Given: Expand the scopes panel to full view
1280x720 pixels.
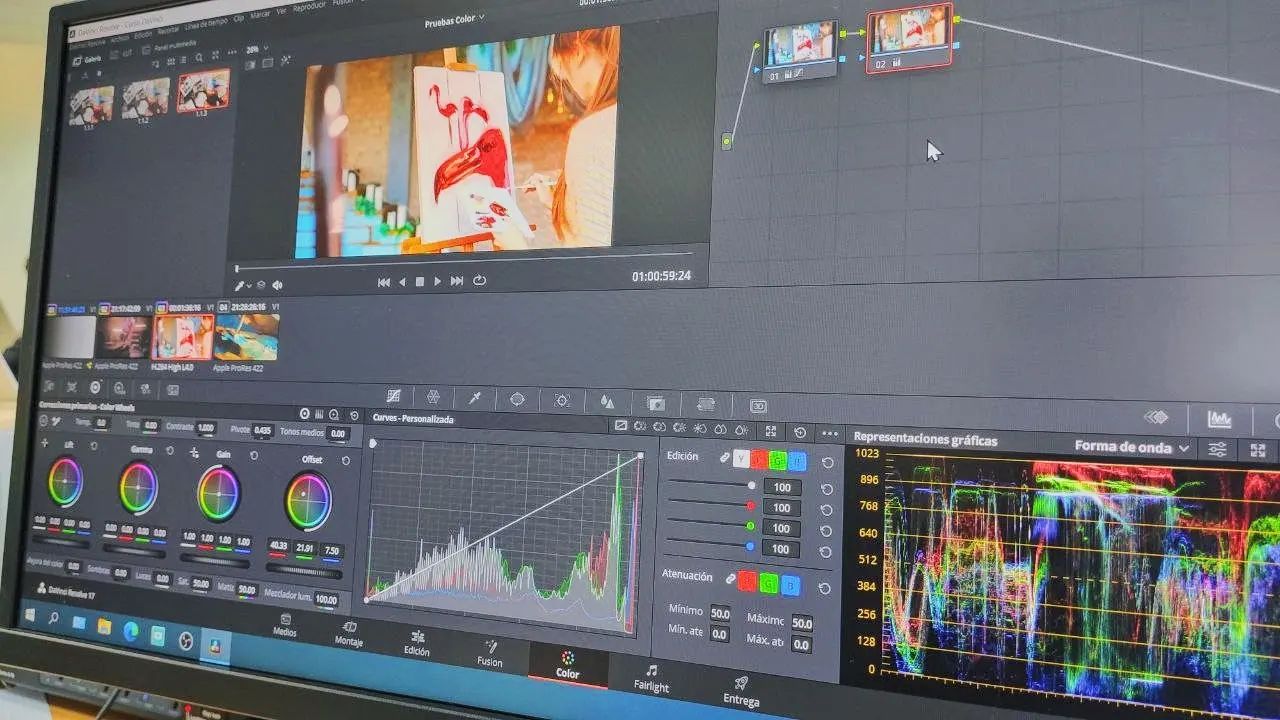Looking at the screenshot, I should tap(1258, 450).
